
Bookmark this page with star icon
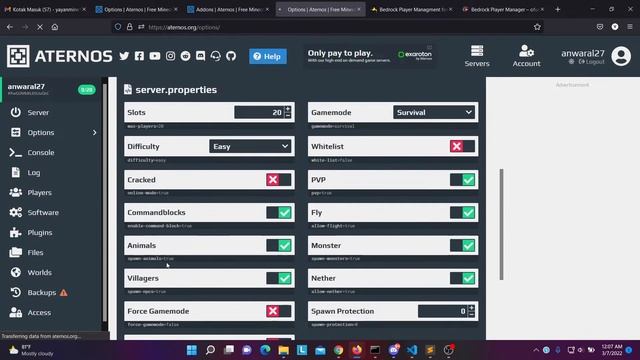(x=537, y=27)
